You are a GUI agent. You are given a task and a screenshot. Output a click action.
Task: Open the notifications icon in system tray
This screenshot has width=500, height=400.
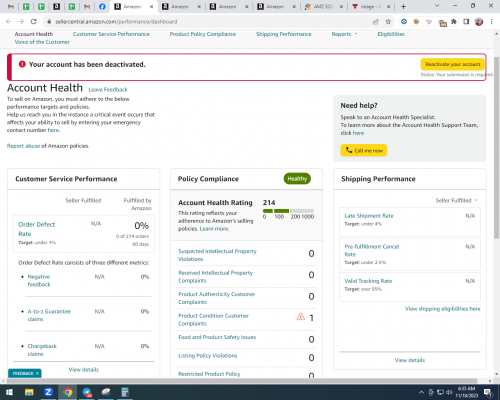click(488, 392)
